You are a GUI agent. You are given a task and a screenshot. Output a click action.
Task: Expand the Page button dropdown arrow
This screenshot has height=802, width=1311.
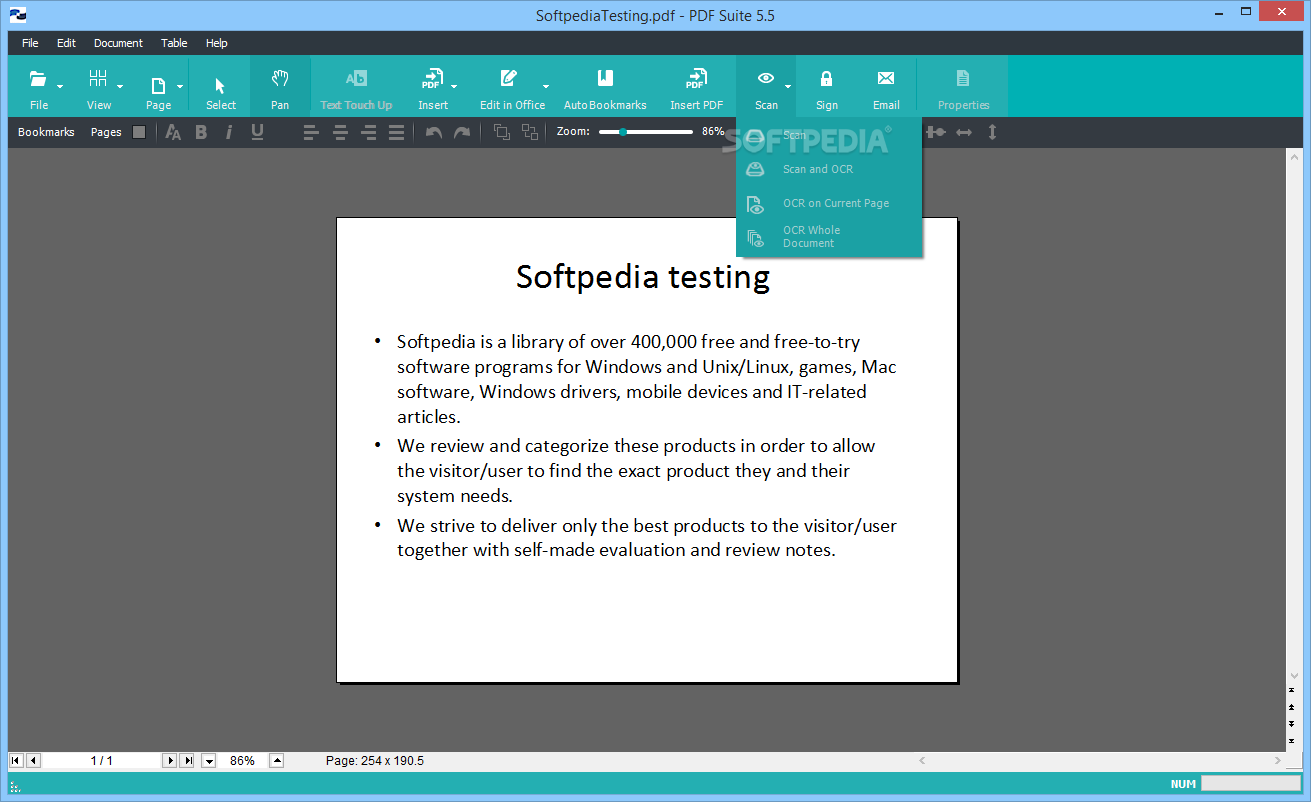180,87
